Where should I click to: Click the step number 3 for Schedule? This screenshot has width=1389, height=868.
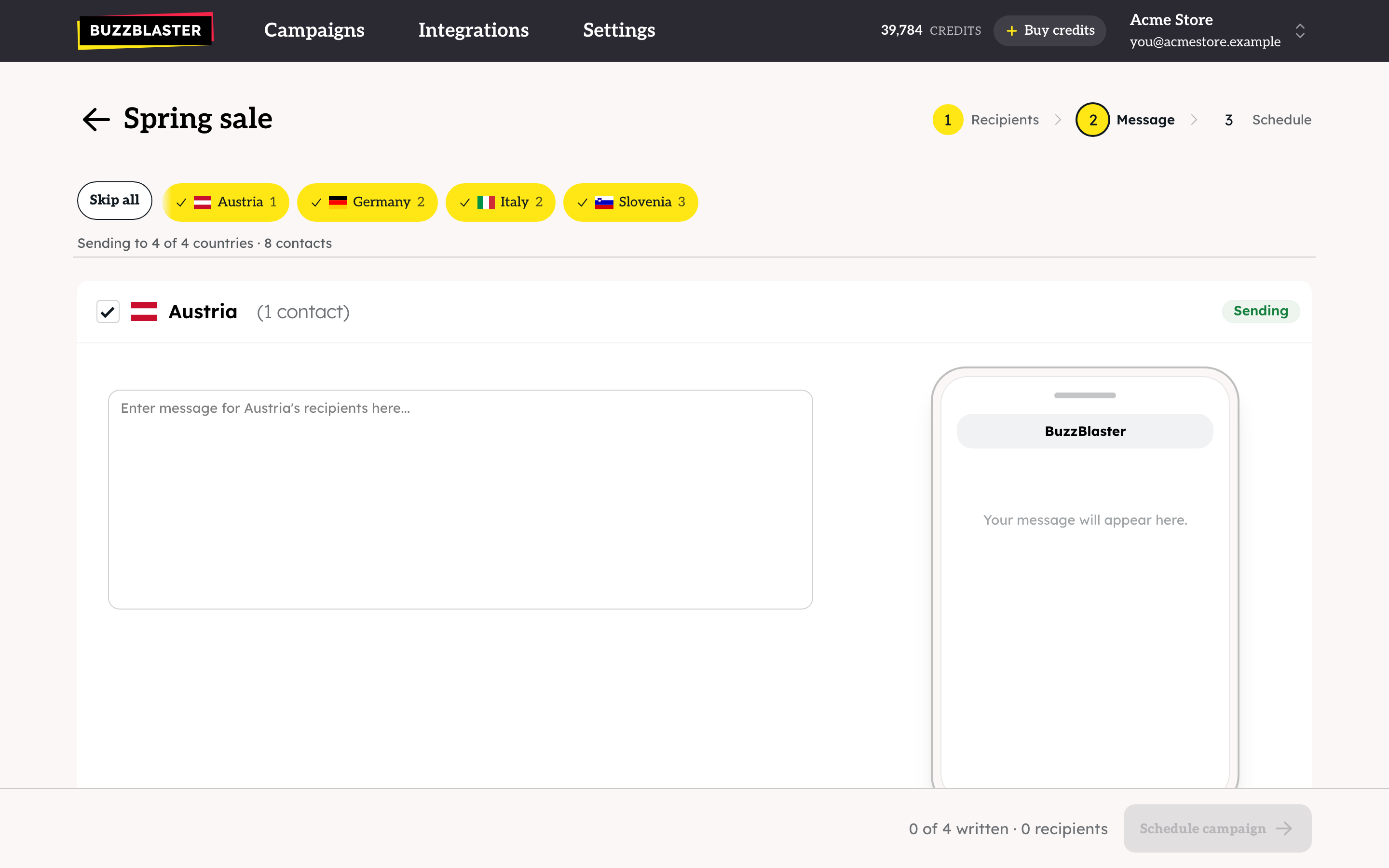[1228, 120]
